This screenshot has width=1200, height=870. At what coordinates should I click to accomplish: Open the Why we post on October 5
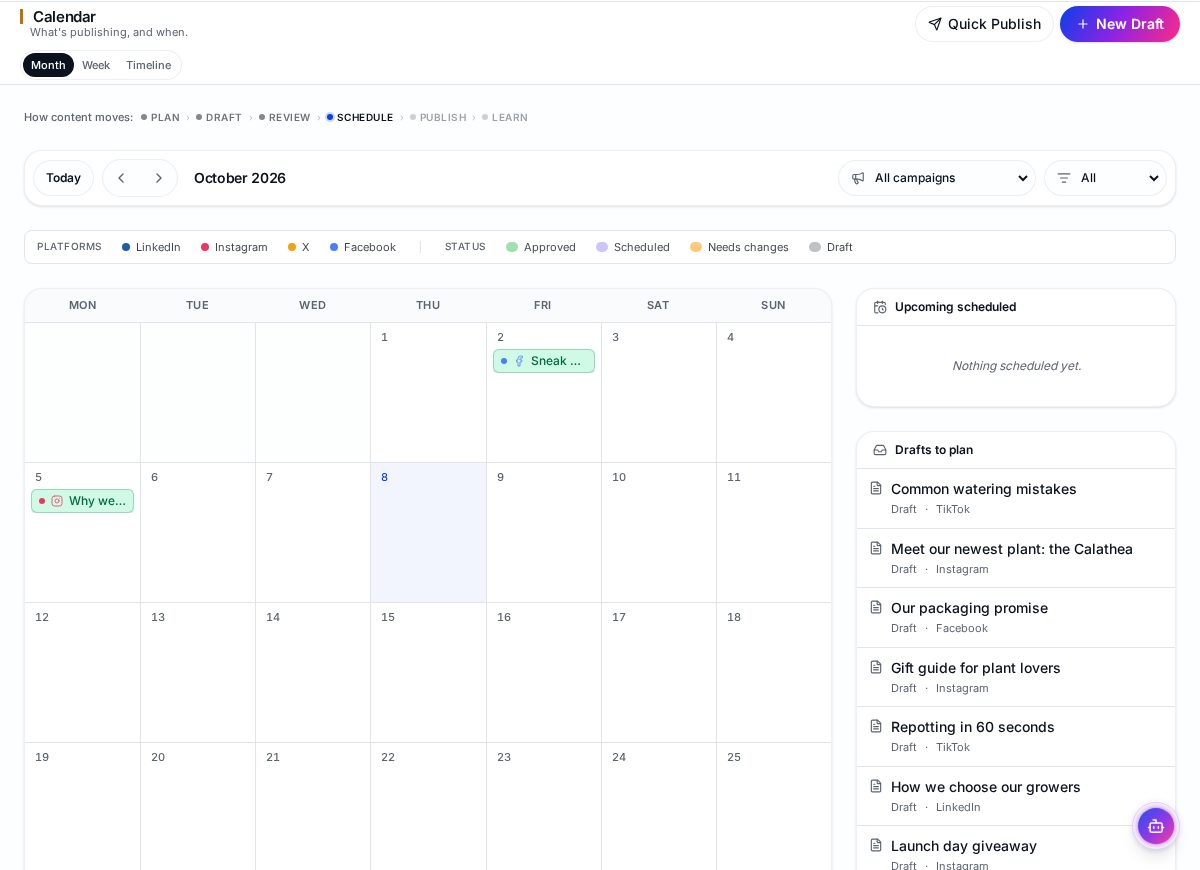click(82, 501)
